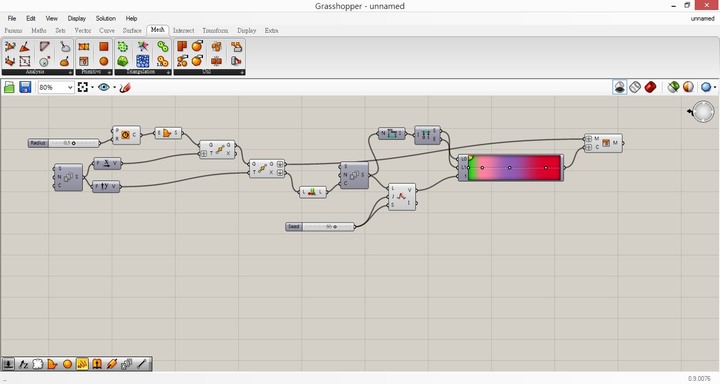Image resolution: width=720 pixels, height=384 pixels.
Task: Click the red sketch pencil icon
Action: coord(125,87)
